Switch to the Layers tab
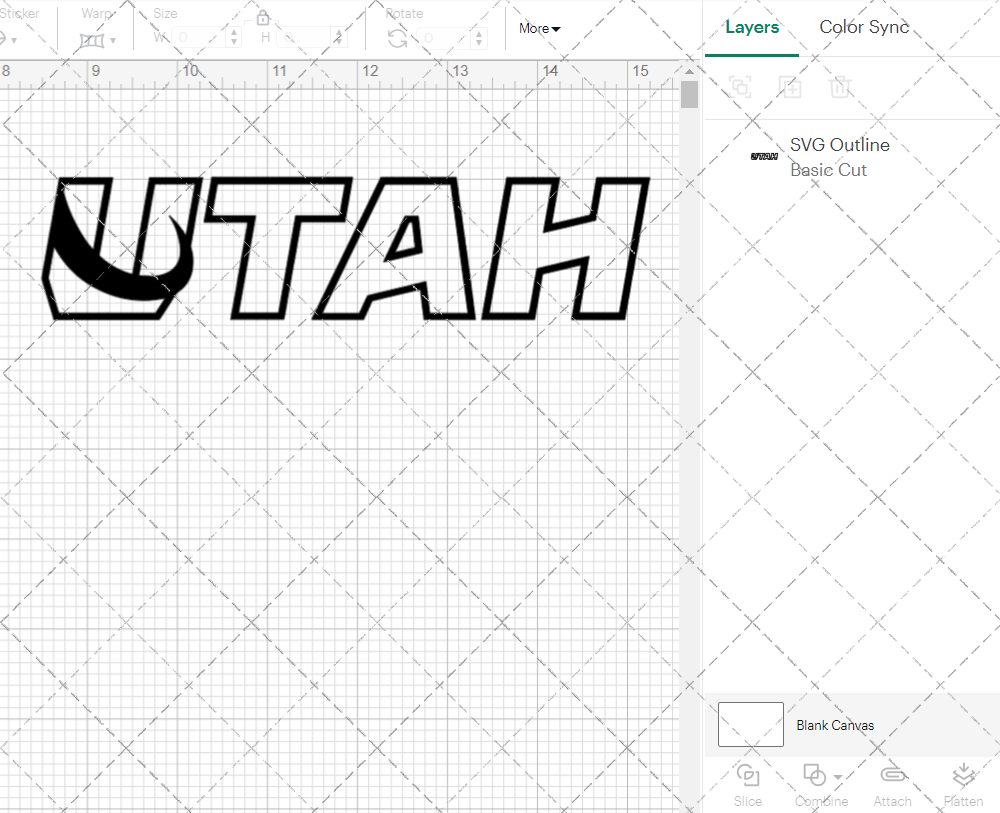 (x=752, y=28)
